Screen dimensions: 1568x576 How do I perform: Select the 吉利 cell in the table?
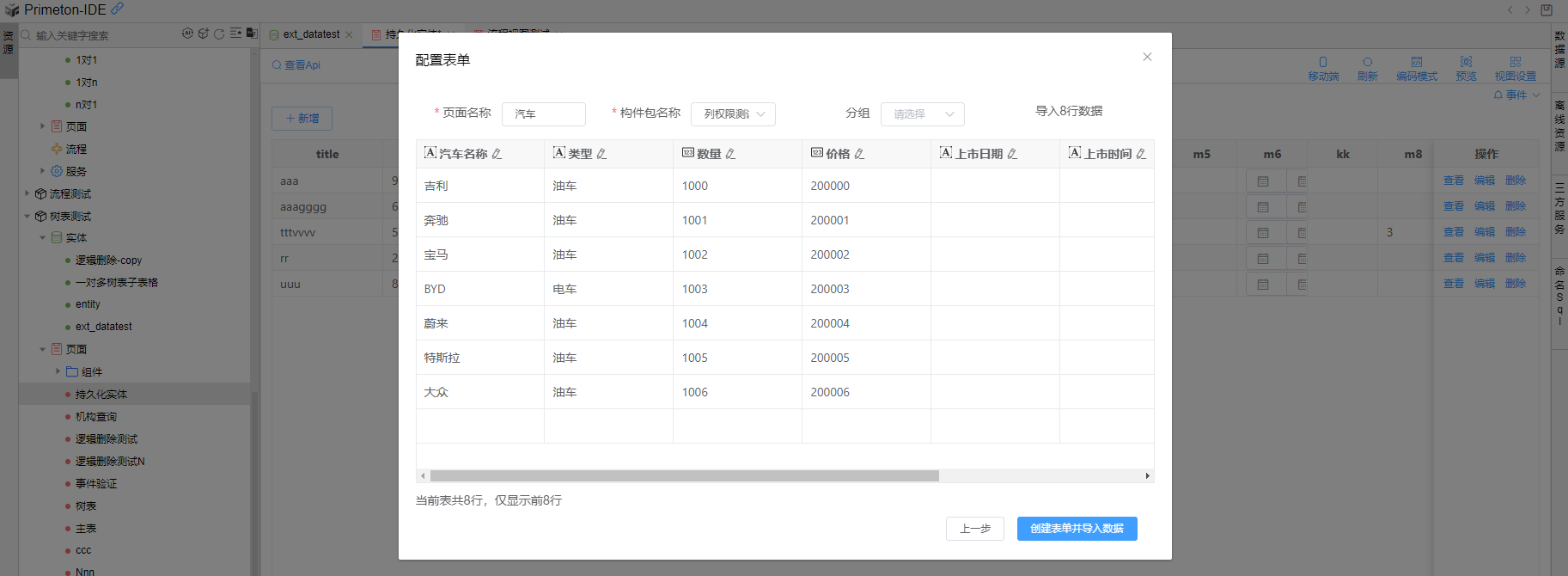[x=436, y=186]
